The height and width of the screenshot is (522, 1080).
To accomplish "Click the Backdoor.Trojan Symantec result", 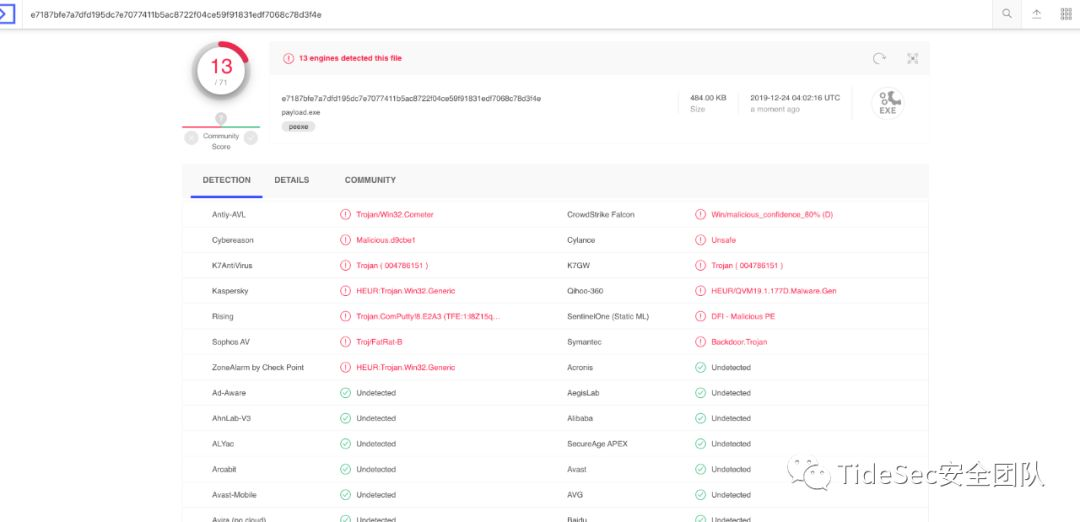I will coord(739,342).
